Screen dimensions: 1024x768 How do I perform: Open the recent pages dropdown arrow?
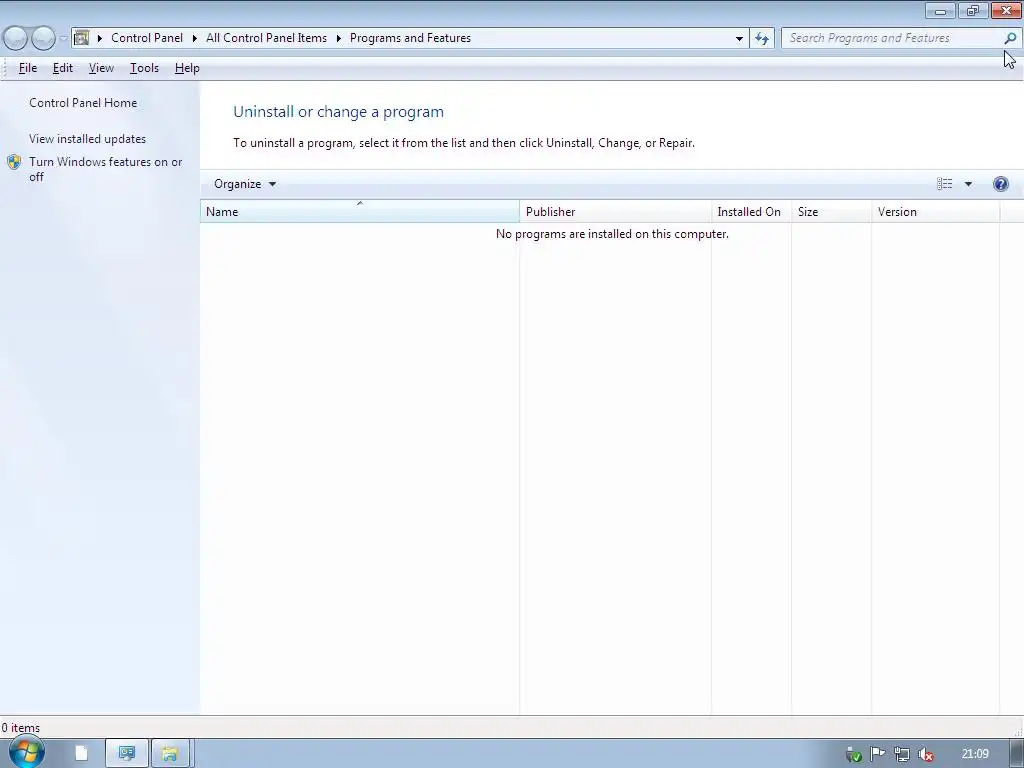click(63, 39)
